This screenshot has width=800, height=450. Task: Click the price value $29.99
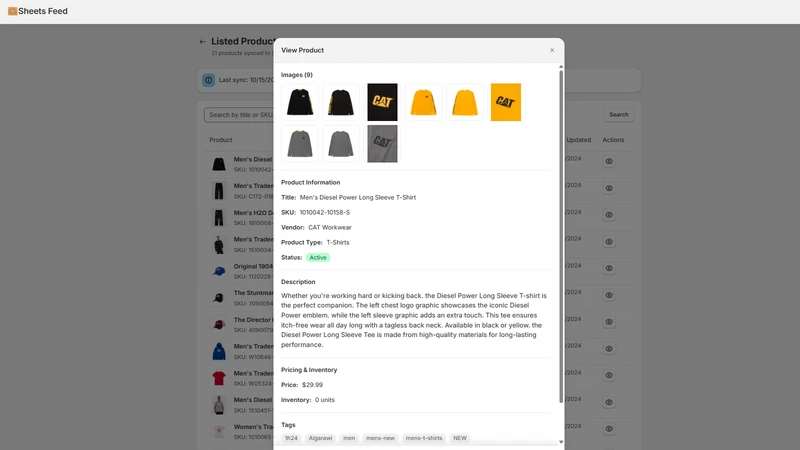pyautogui.click(x=312, y=385)
